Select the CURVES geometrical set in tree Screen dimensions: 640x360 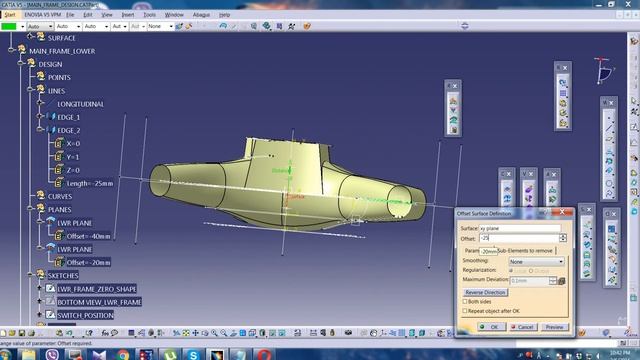point(60,197)
